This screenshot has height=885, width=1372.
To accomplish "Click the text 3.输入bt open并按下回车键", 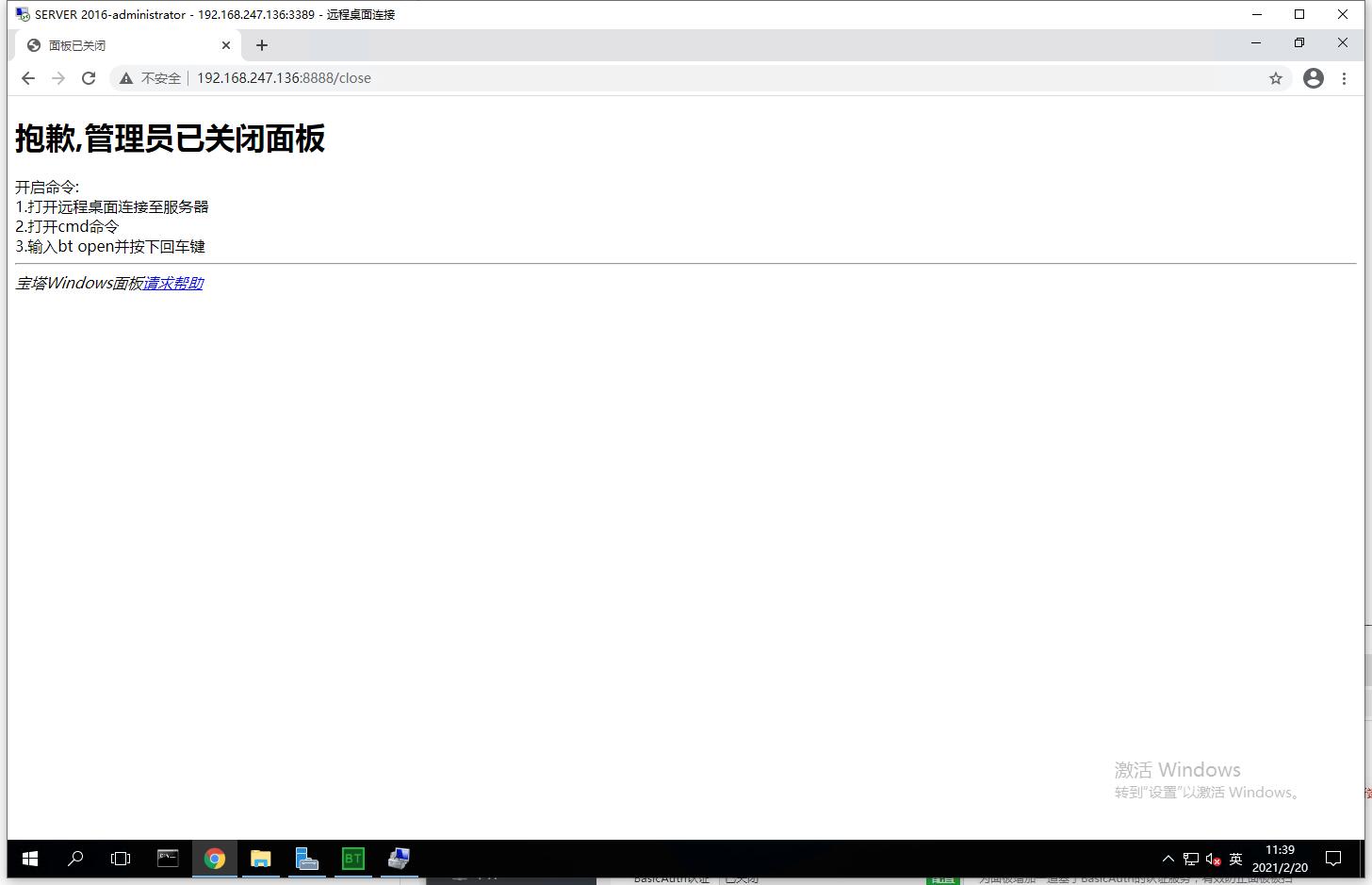I will (x=110, y=247).
